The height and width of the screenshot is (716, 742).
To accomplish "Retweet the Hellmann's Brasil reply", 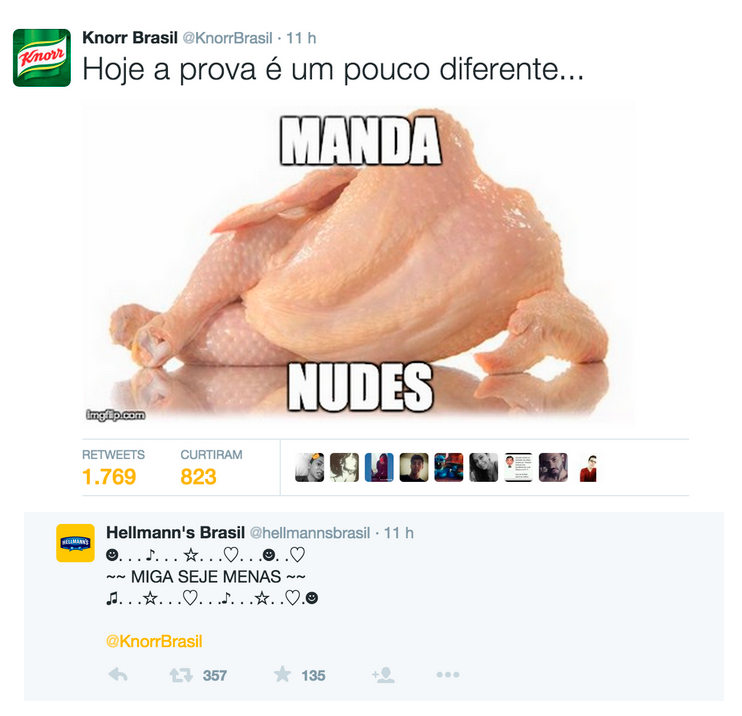I will (x=181, y=675).
